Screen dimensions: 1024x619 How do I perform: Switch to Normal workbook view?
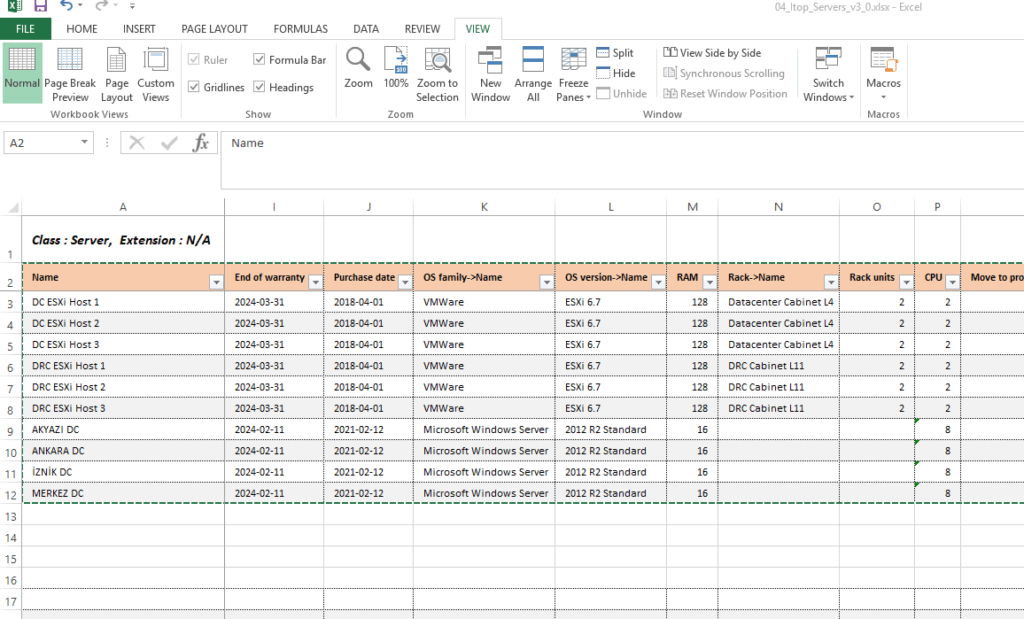pos(22,73)
